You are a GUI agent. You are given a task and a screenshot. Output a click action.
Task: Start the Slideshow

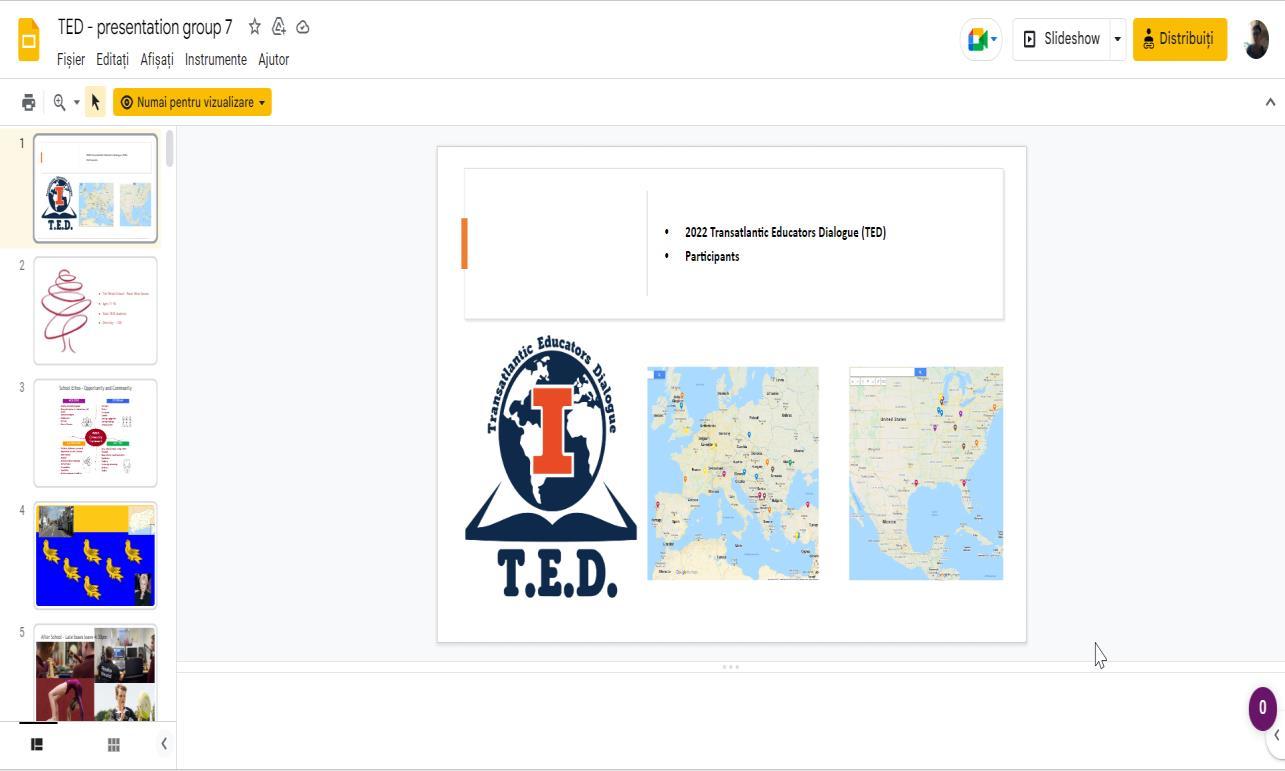click(1061, 39)
